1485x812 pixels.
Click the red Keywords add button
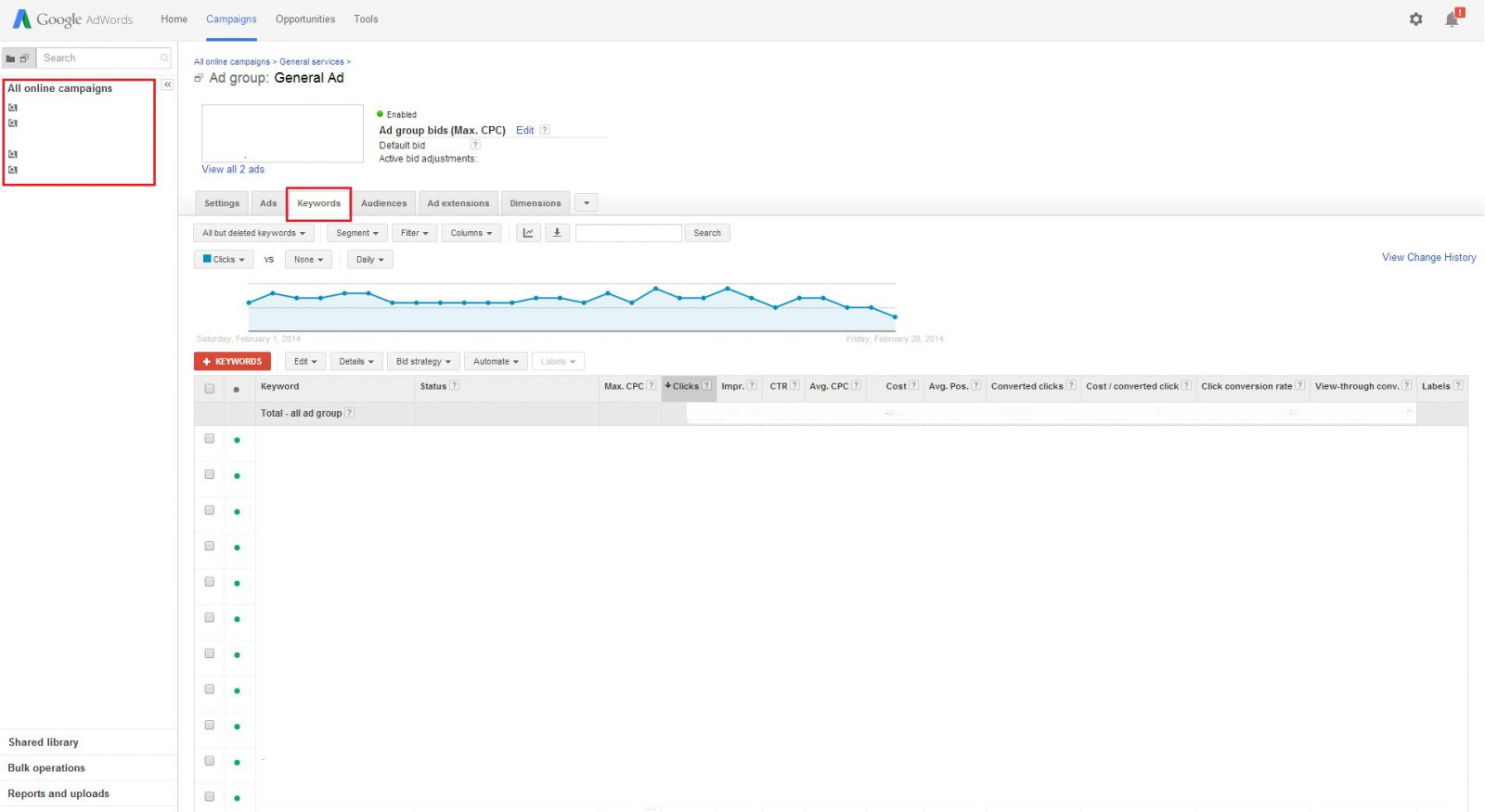232,362
